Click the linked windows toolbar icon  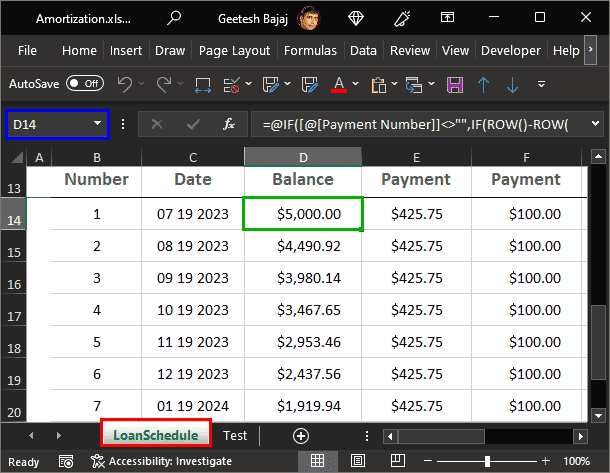click(414, 85)
